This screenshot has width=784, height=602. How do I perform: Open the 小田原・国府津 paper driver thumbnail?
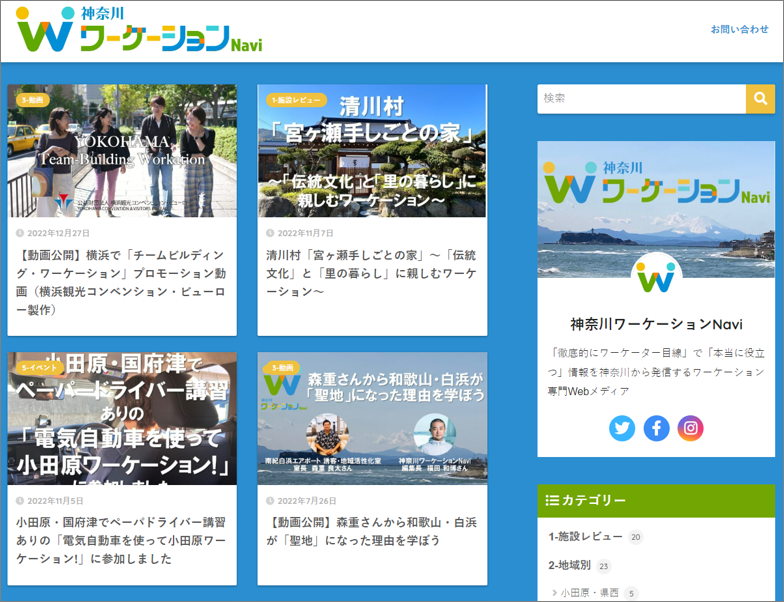pyautogui.click(x=122, y=418)
